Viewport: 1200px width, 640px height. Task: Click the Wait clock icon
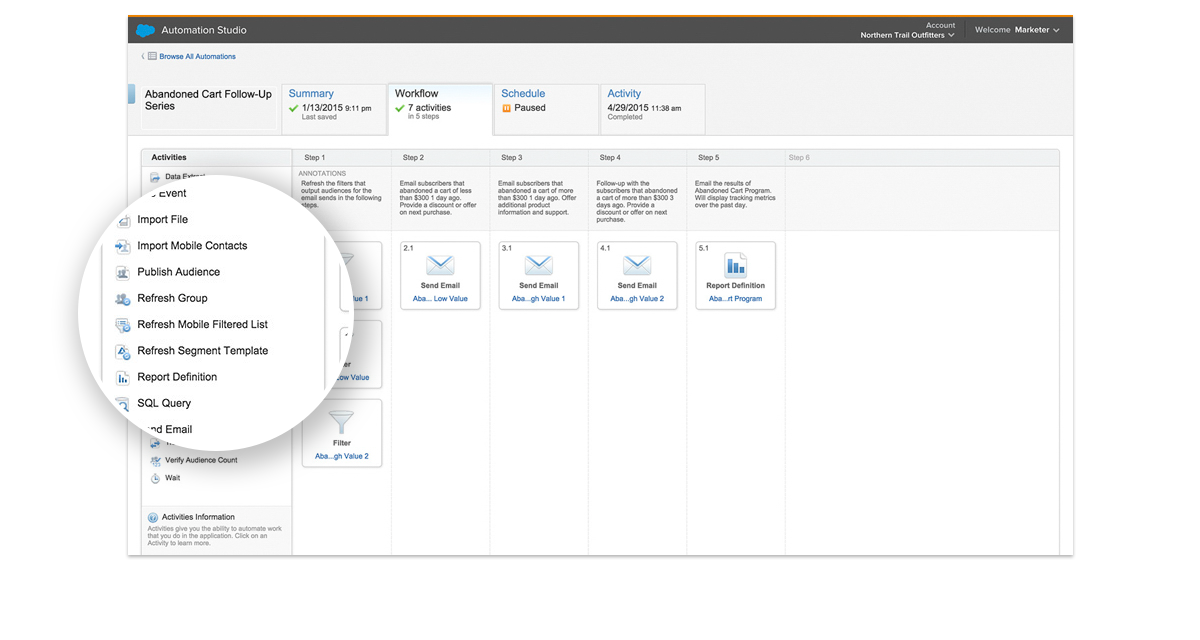[x=155, y=478]
